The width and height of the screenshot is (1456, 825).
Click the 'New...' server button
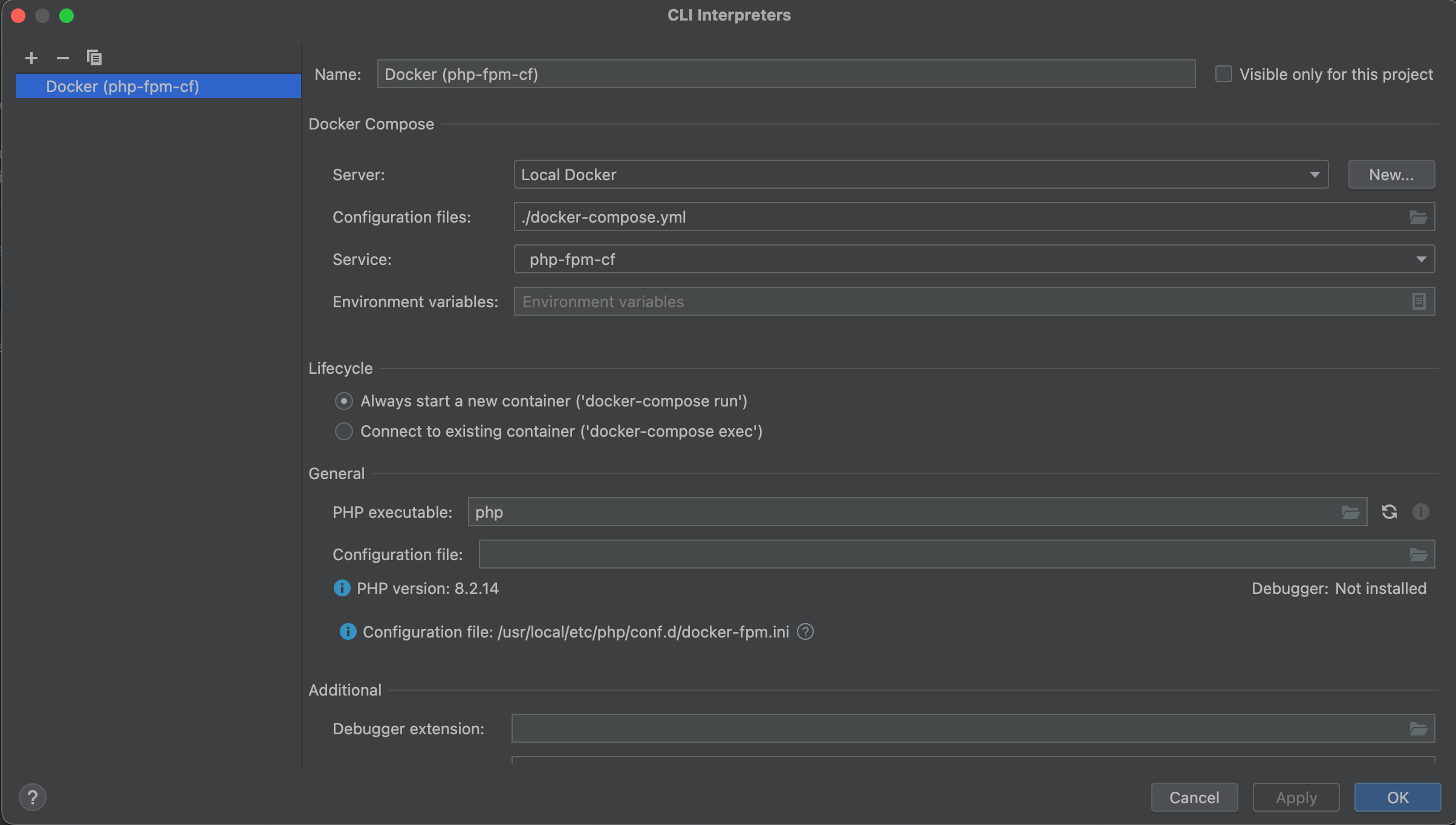(x=1391, y=173)
